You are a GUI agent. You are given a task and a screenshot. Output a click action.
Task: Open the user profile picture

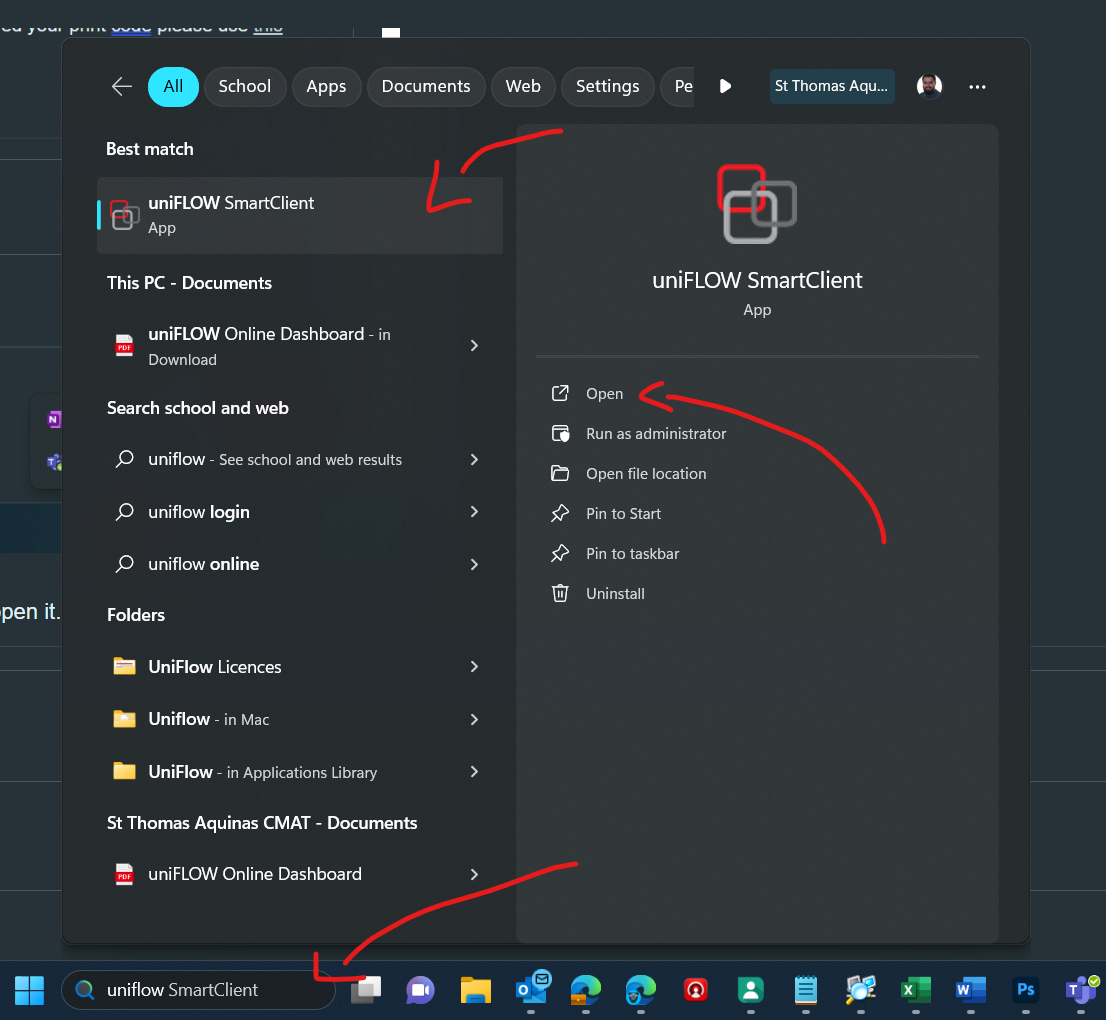tap(929, 86)
